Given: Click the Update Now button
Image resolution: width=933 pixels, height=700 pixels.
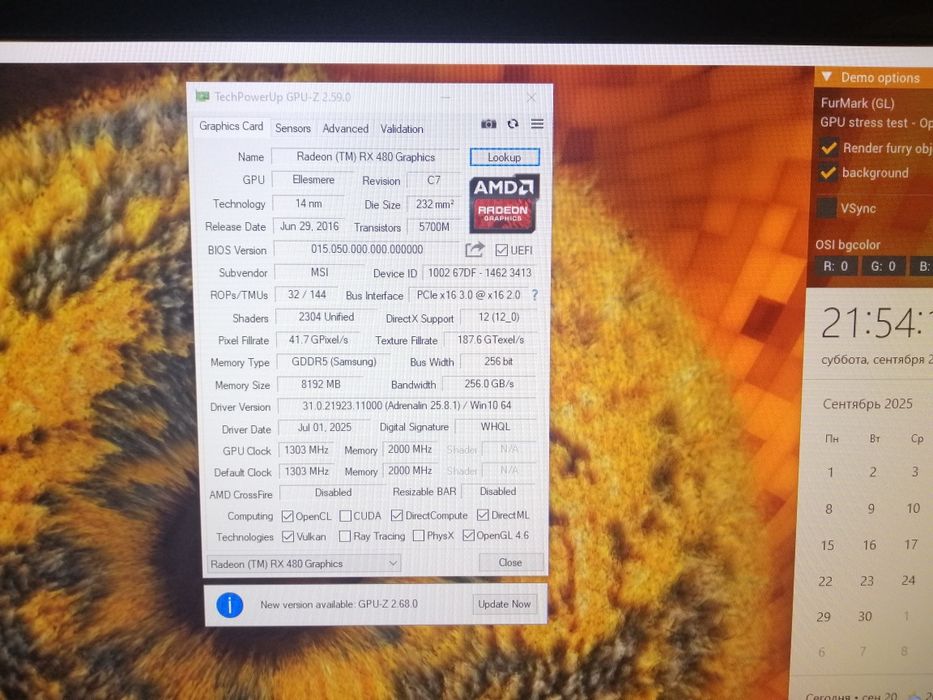Looking at the screenshot, I should 505,604.
